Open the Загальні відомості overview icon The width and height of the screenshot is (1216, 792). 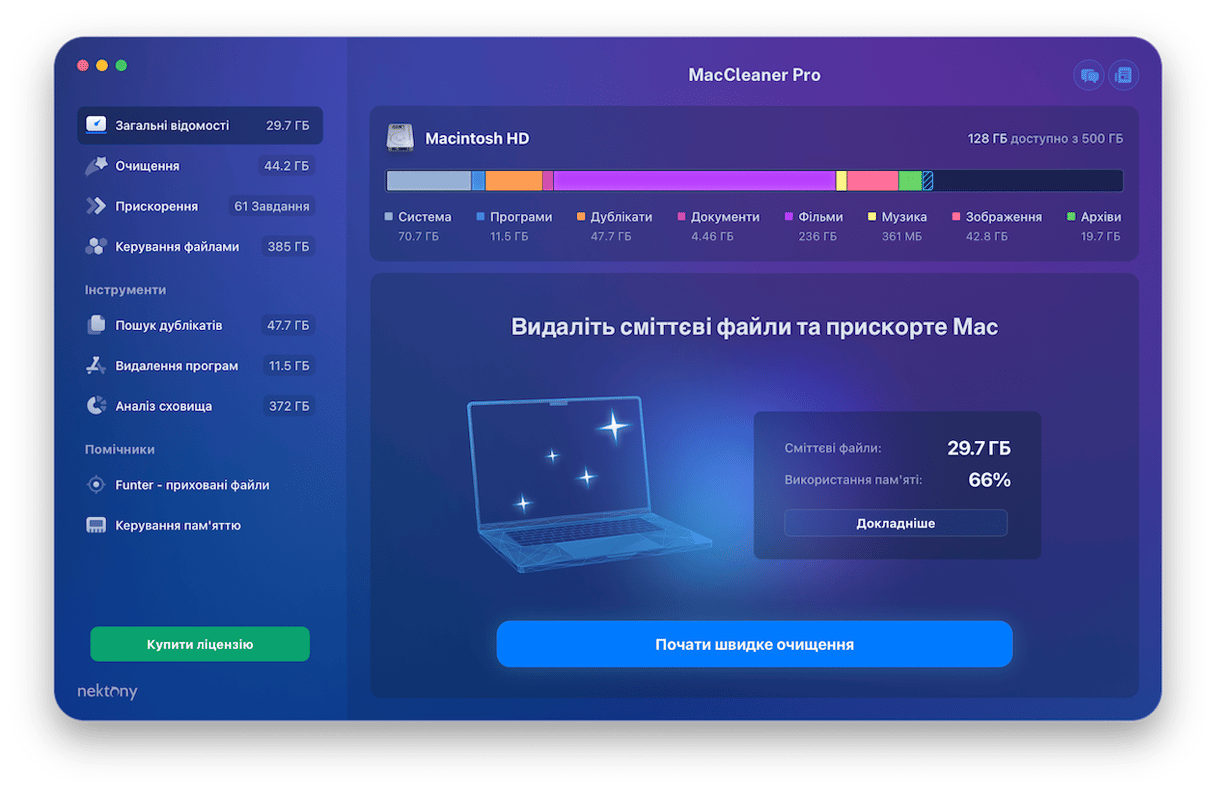(96, 125)
